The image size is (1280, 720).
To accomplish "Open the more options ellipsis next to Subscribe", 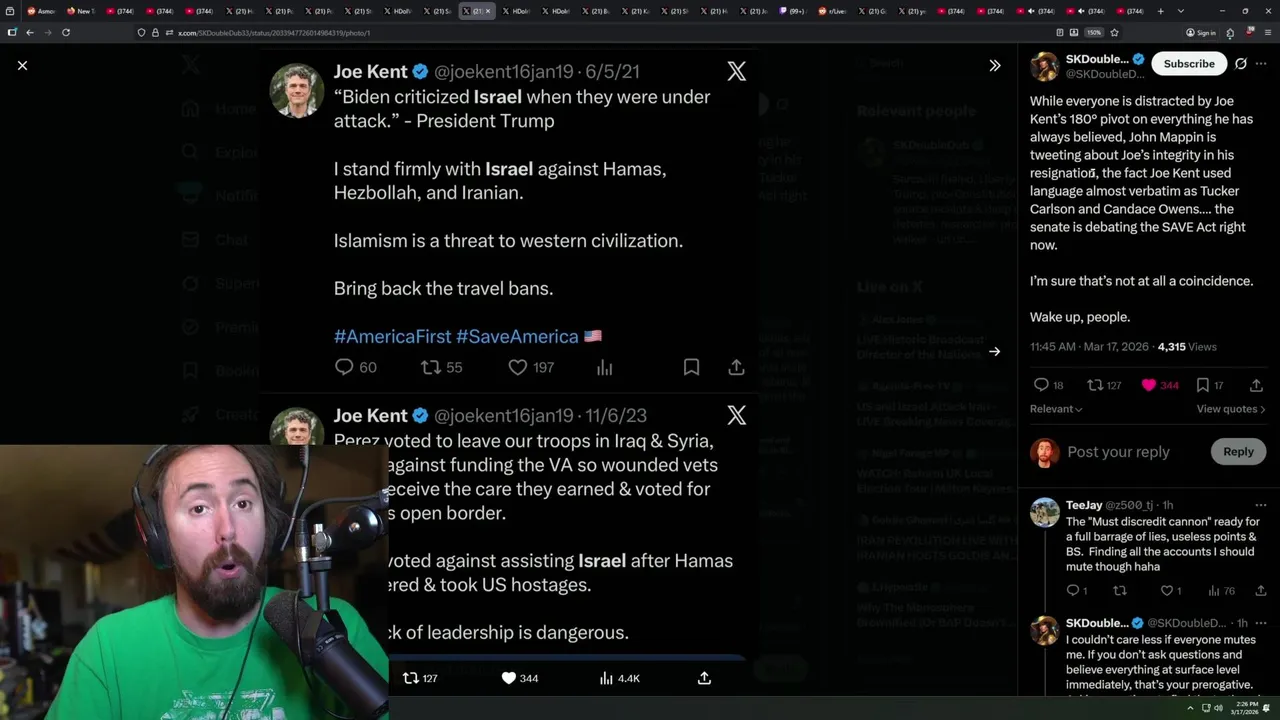I will 1261,64.
